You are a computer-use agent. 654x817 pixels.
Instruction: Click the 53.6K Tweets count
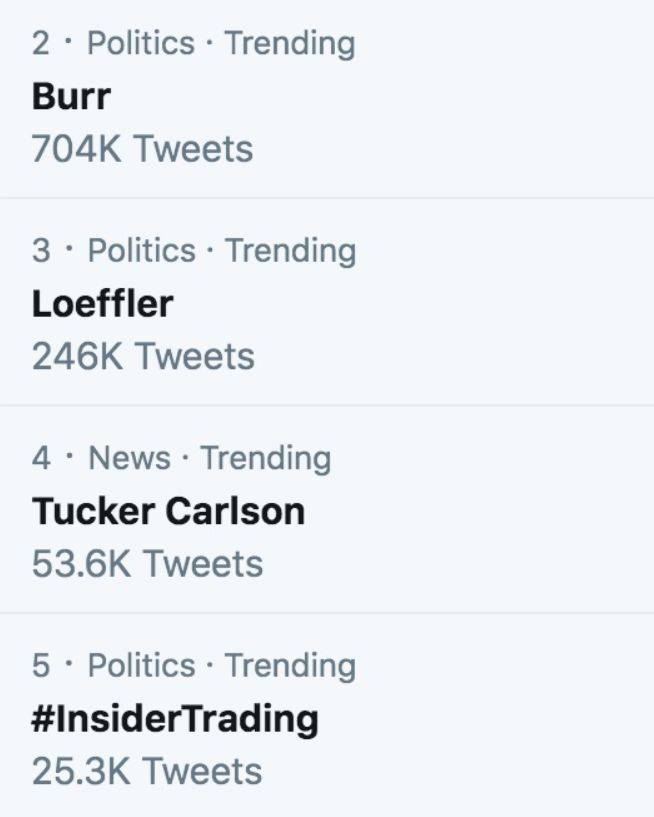(x=147, y=564)
